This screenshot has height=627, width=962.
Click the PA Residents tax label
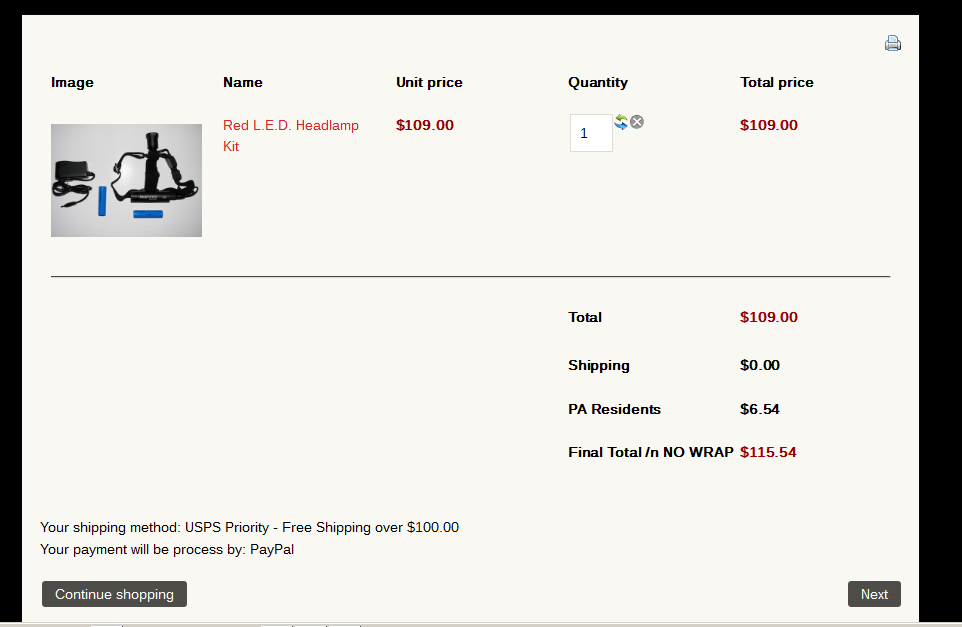point(614,409)
